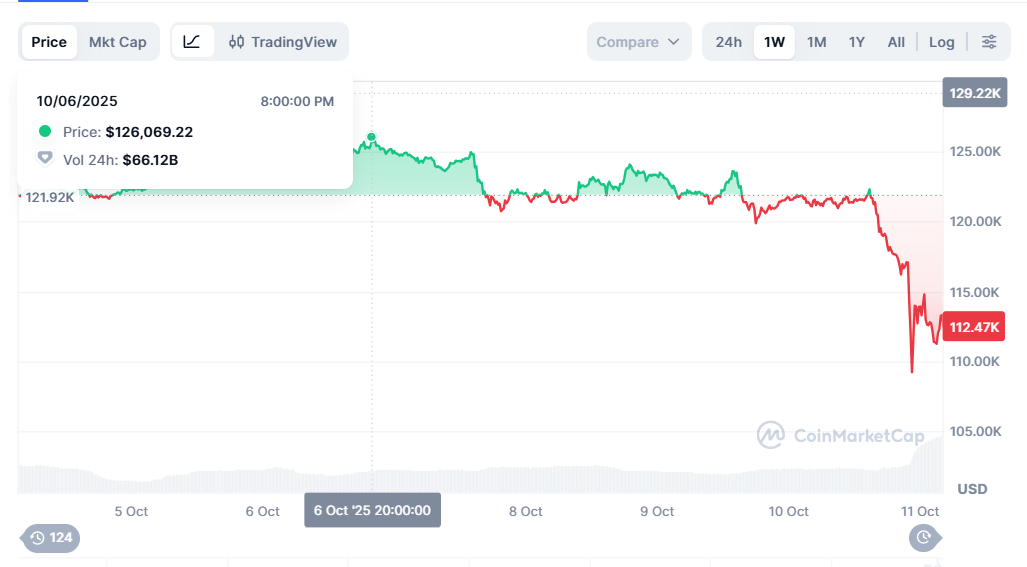Open the TradingView candlestick chart
The image size is (1027, 567).
283,42
